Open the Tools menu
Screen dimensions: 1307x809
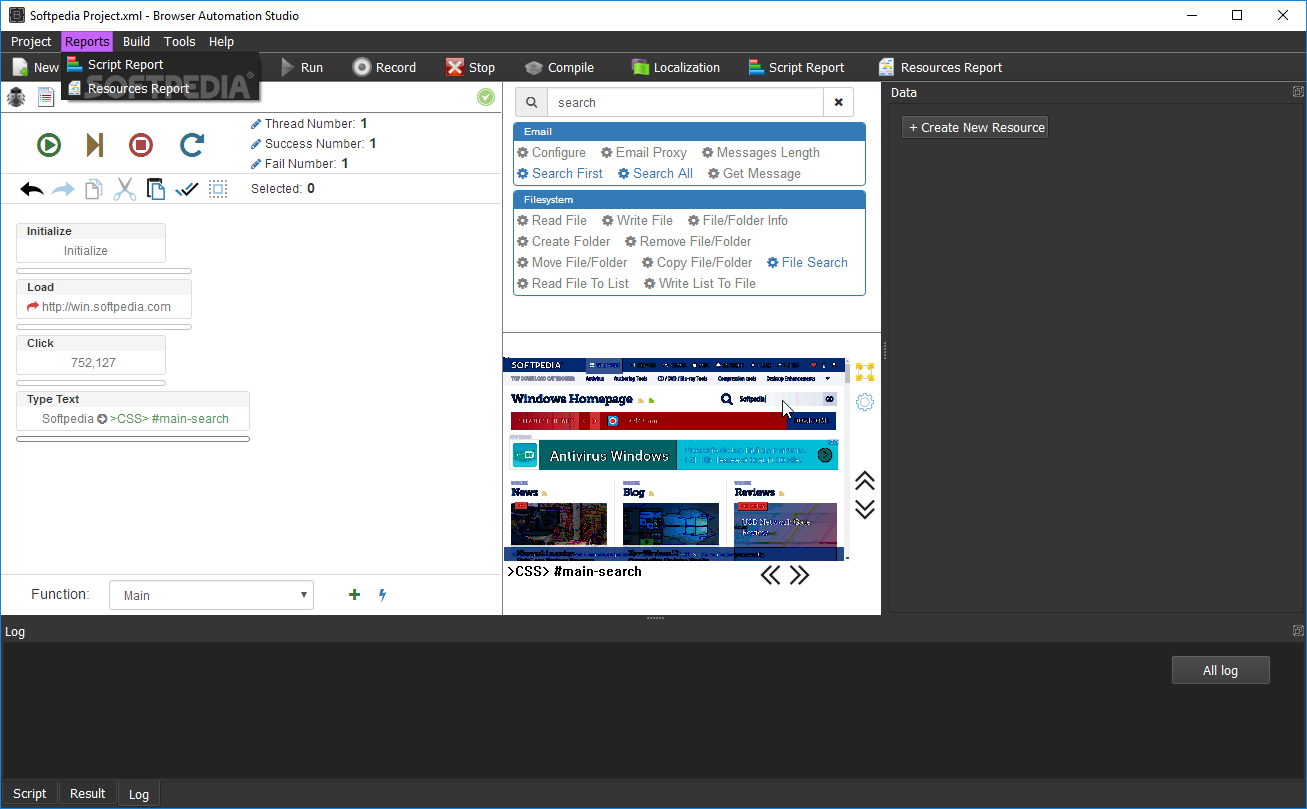180,41
